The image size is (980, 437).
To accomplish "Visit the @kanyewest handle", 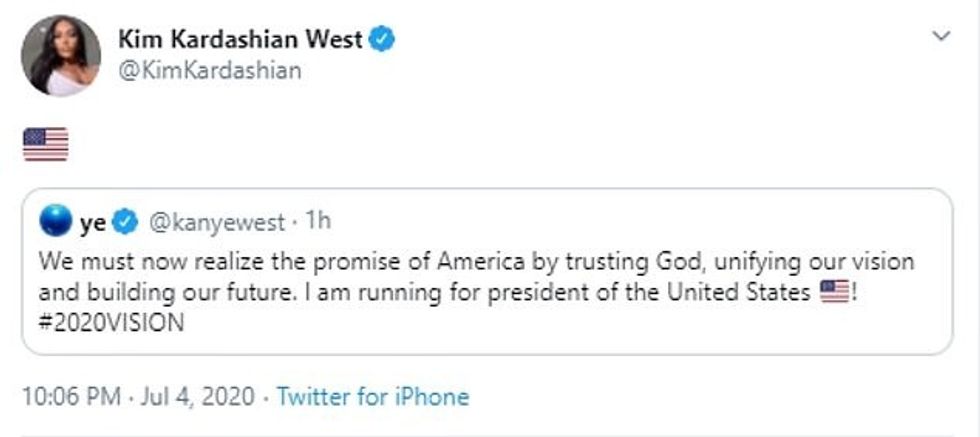I will pos(216,222).
